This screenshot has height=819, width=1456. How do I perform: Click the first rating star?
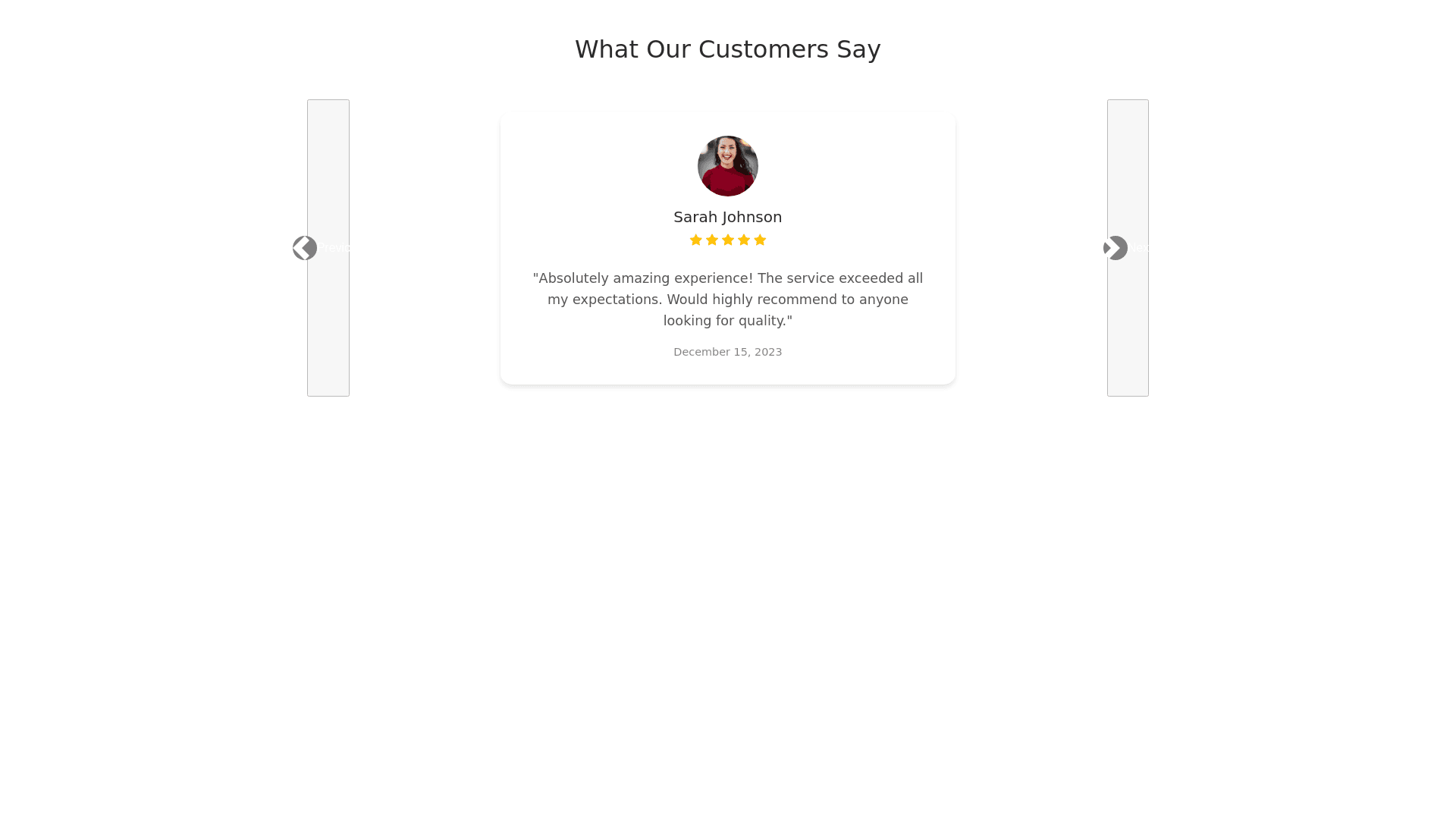[695, 240]
